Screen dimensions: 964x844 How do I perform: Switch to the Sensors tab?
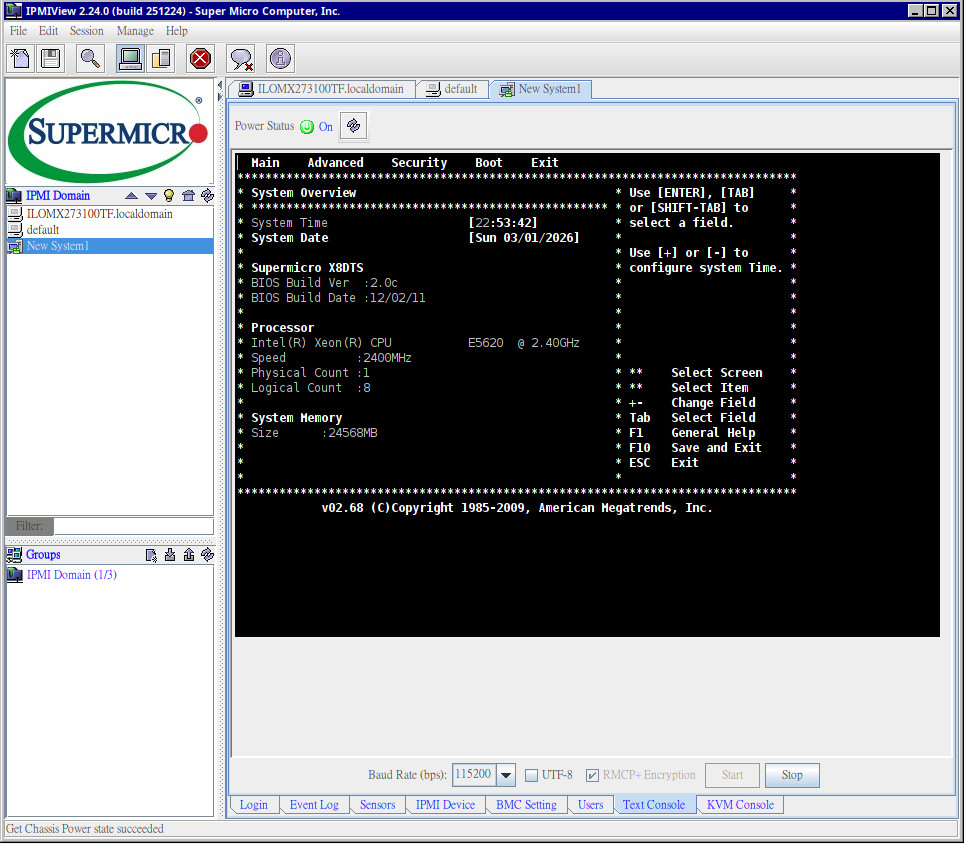click(377, 804)
